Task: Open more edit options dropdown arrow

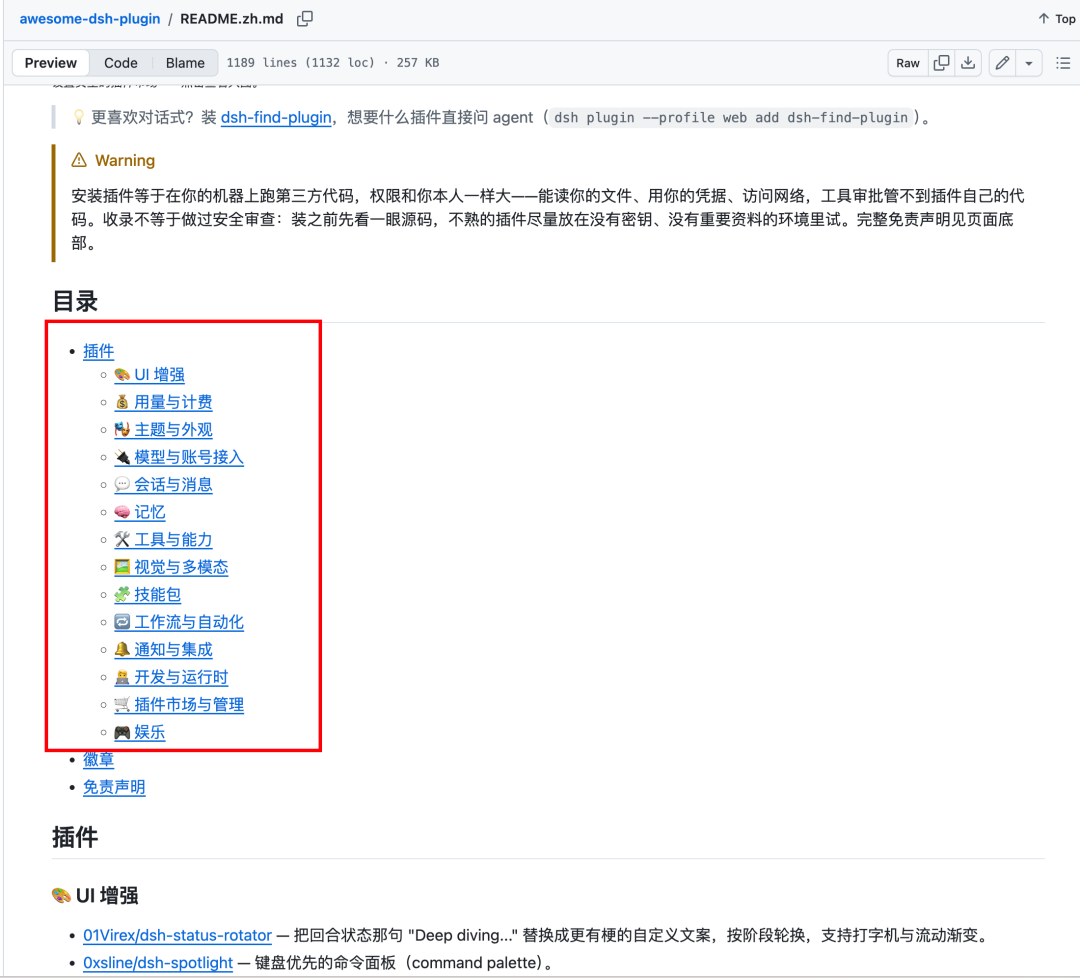Action: [1028, 63]
